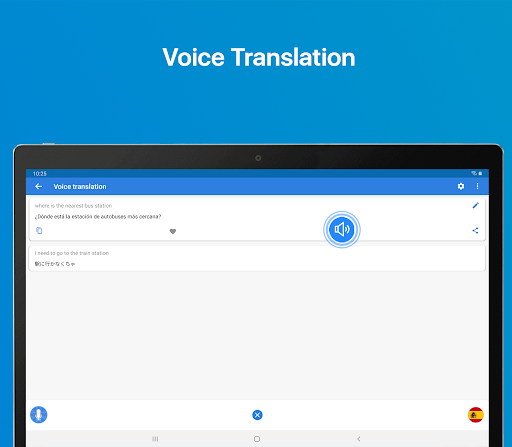Select the 'I need to go to the train station' card
The image size is (512, 447).
(x=257, y=258)
